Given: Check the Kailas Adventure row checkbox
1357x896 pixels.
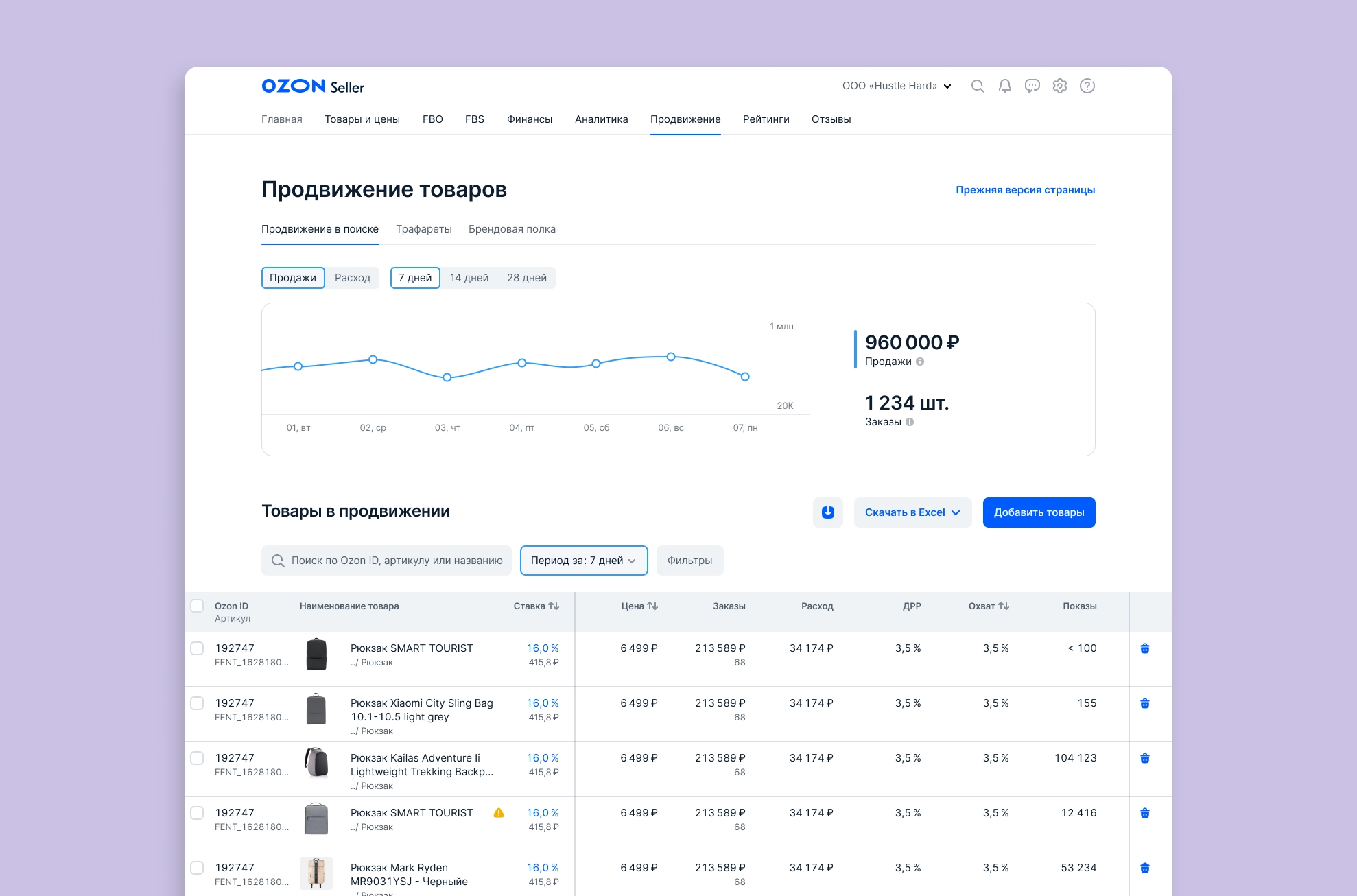Looking at the screenshot, I should (x=197, y=758).
